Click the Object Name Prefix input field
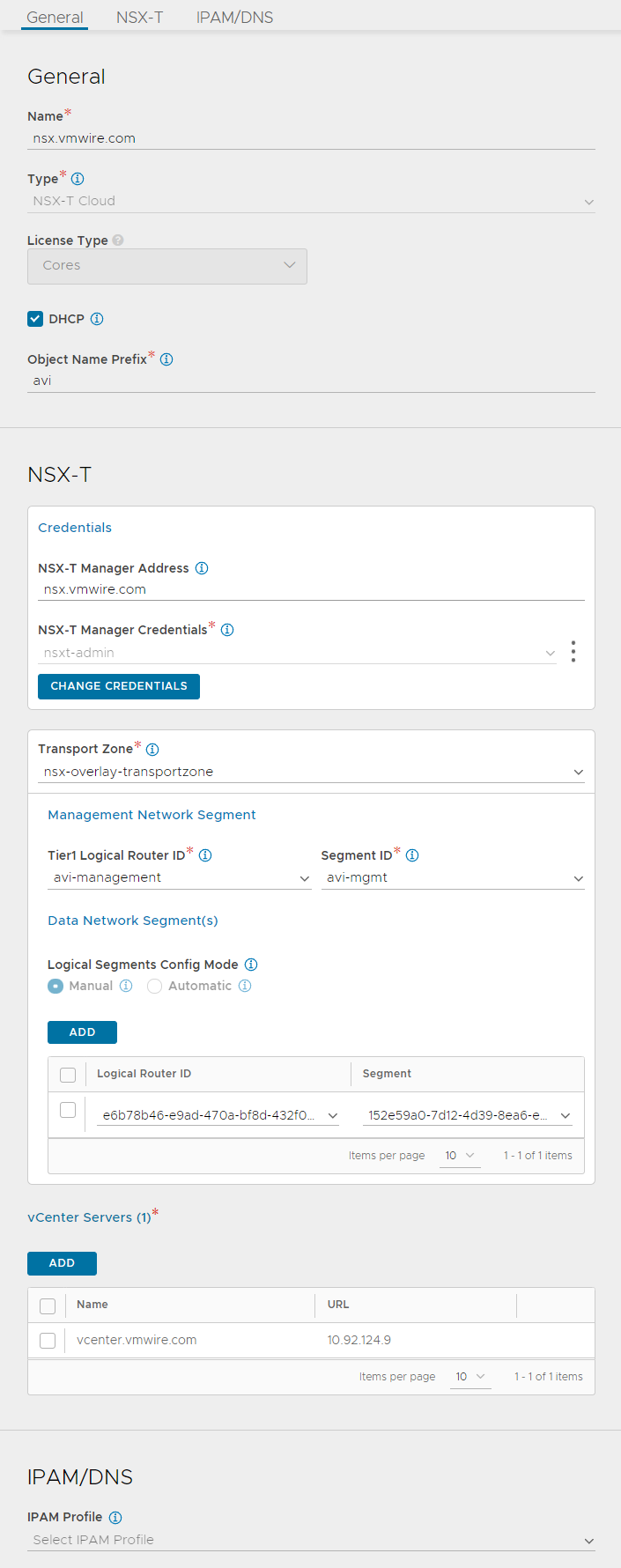621x1568 pixels. (311, 381)
